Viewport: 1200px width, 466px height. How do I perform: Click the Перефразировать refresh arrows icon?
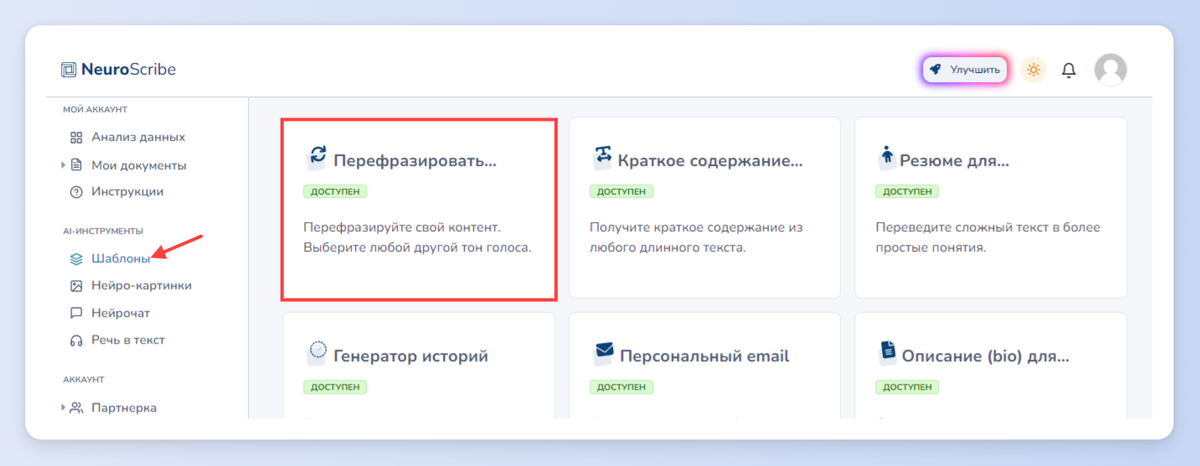coord(317,155)
